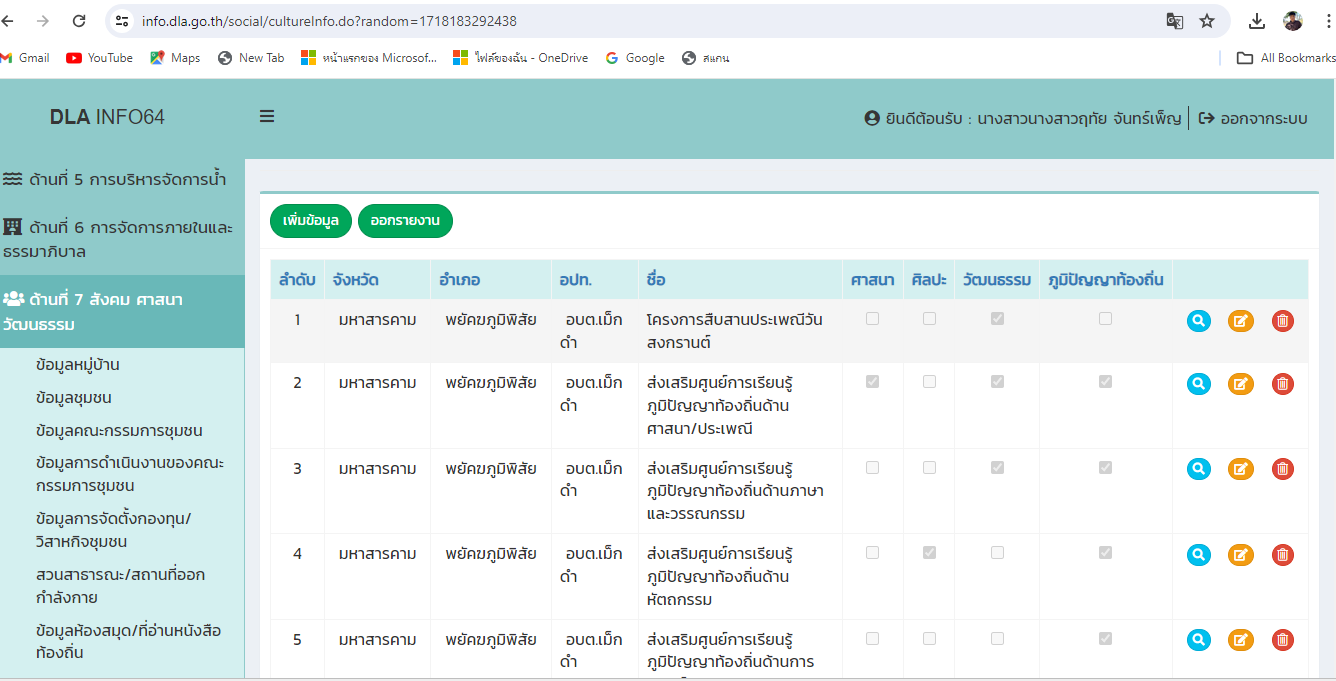This screenshot has height=681, width=1336.
Task: Click the DLA INFO64 logo link
Action: pos(107,117)
